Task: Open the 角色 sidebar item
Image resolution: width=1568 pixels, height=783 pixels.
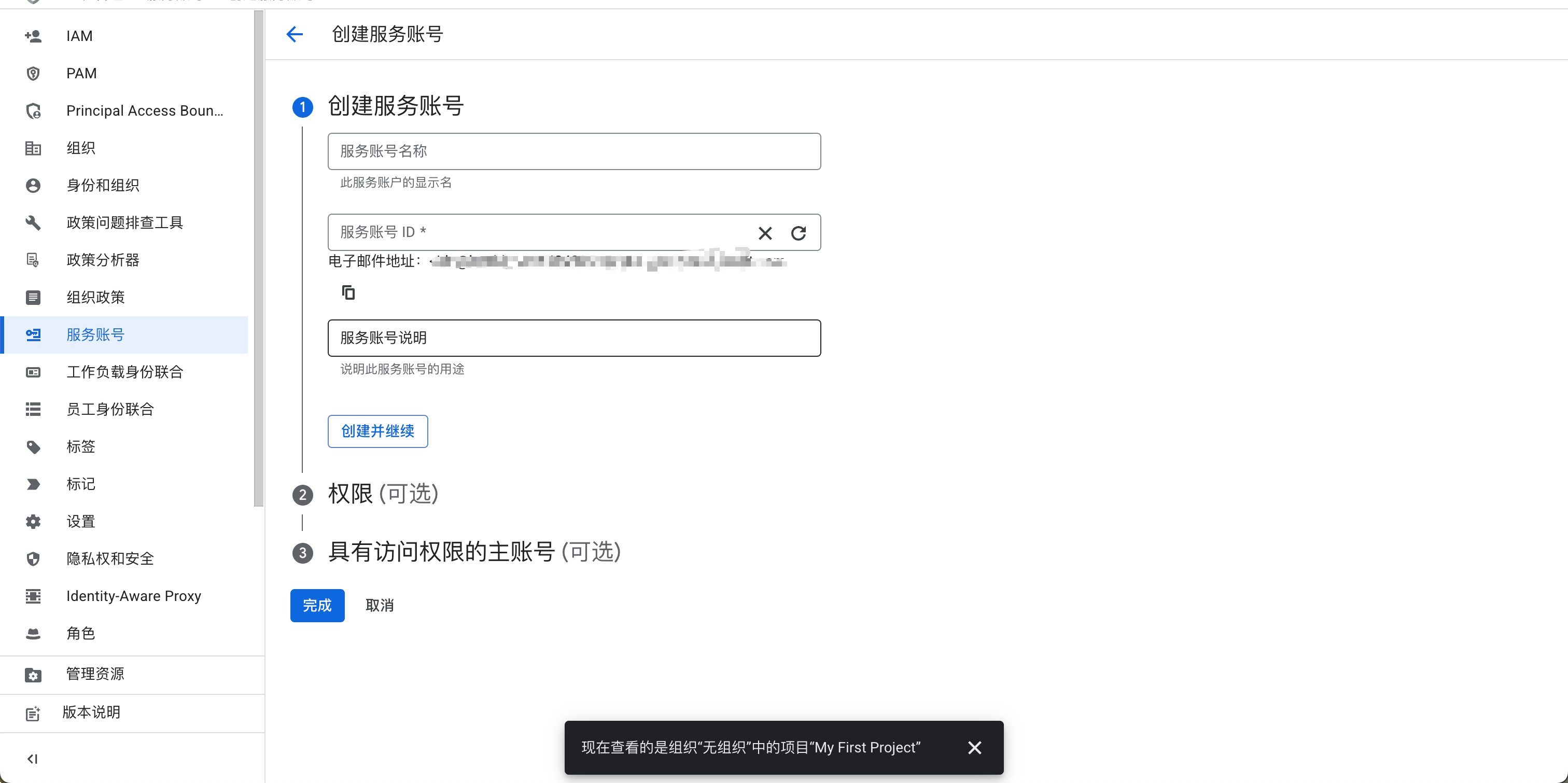Action: pyautogui.click(x=81, y=633)
